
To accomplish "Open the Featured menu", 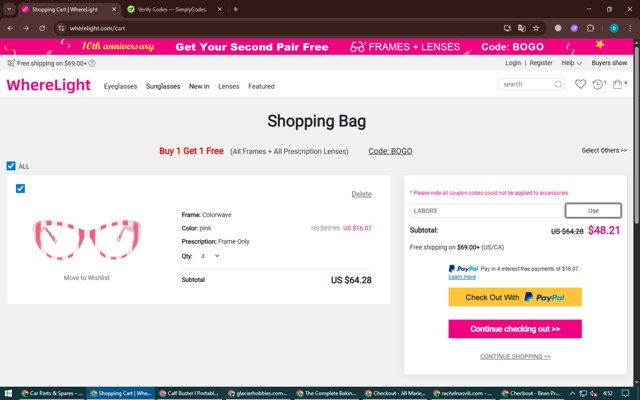I will coord(261,86).
